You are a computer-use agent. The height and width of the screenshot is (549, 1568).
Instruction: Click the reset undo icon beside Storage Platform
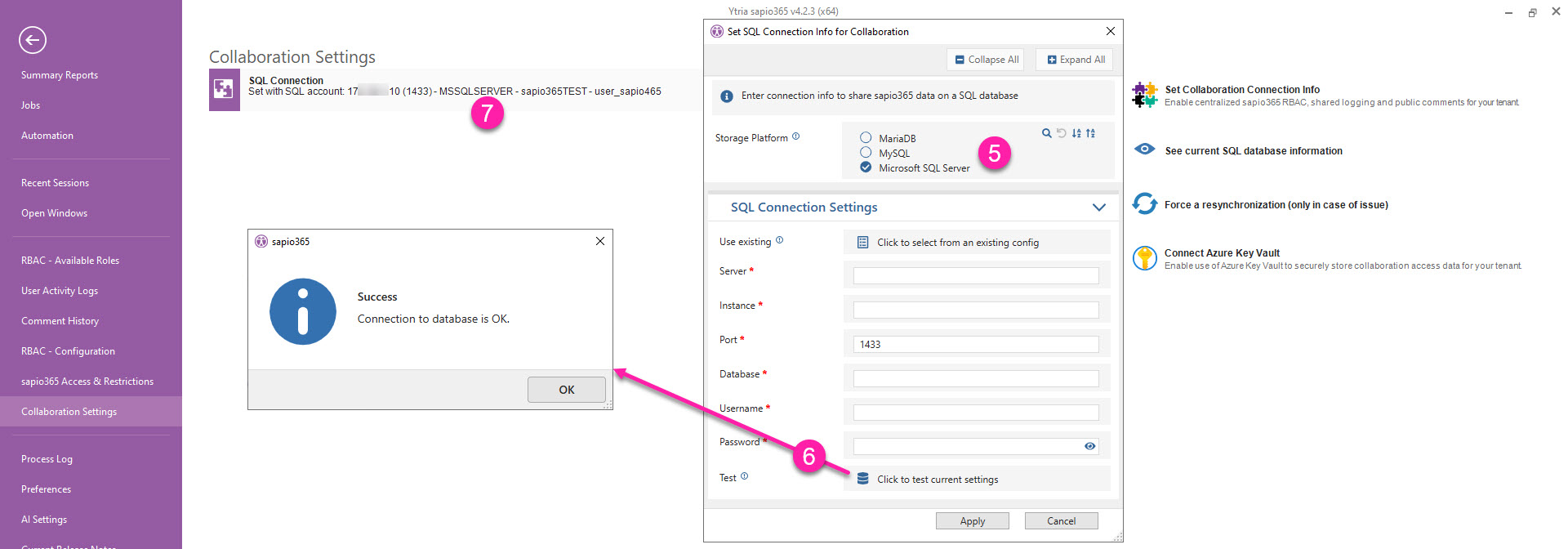[1061, 133]
